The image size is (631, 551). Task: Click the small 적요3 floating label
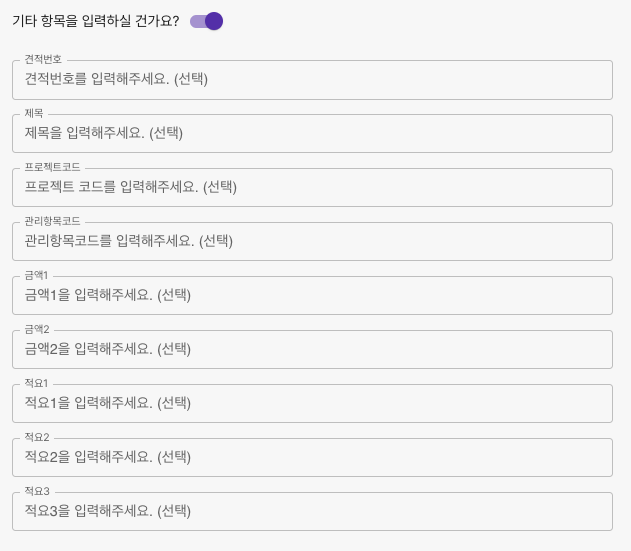tap(37, 492)
